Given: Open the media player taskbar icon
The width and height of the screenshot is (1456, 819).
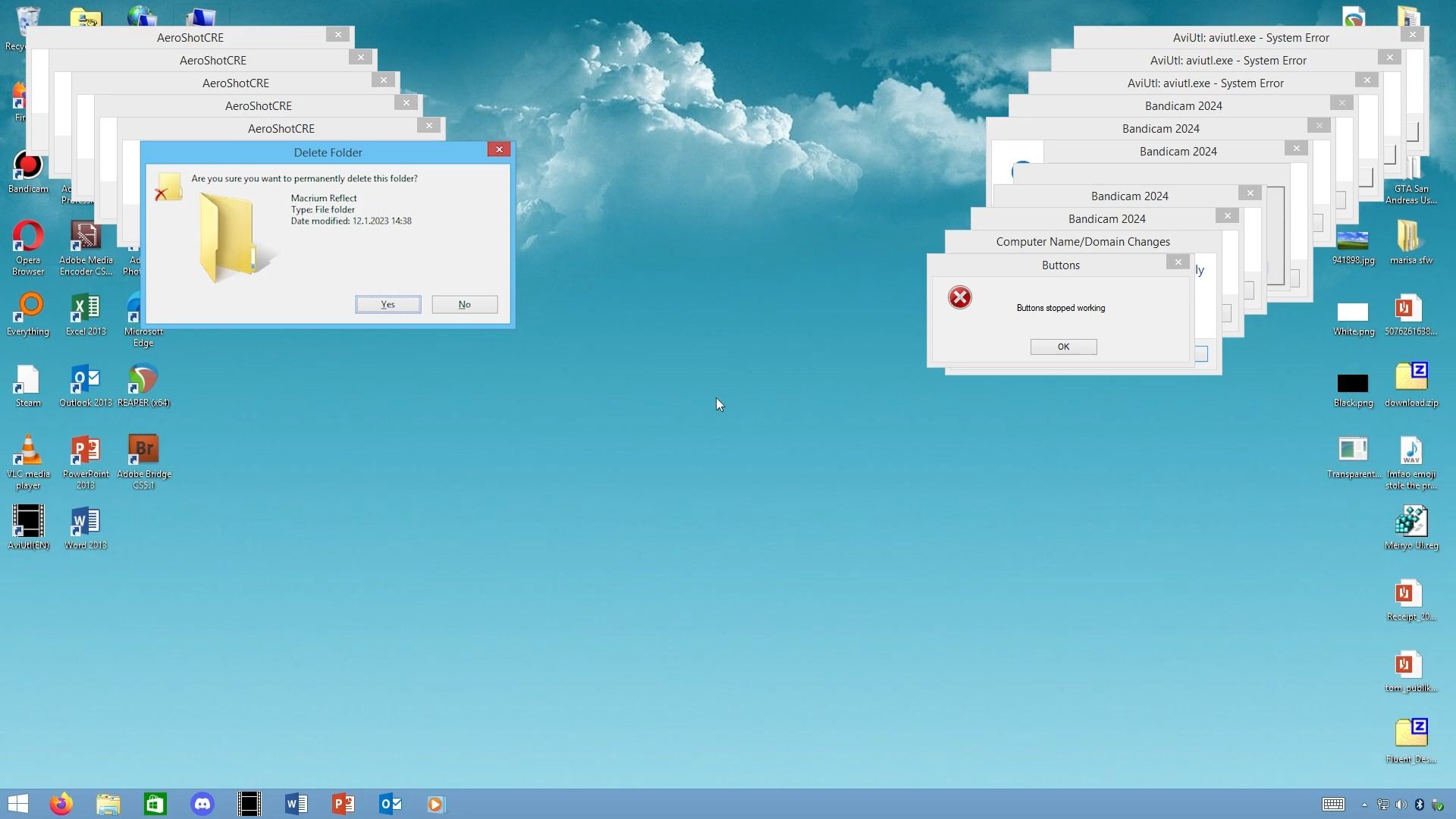Looking at the screenshot, I should click(x=436, y=804).
